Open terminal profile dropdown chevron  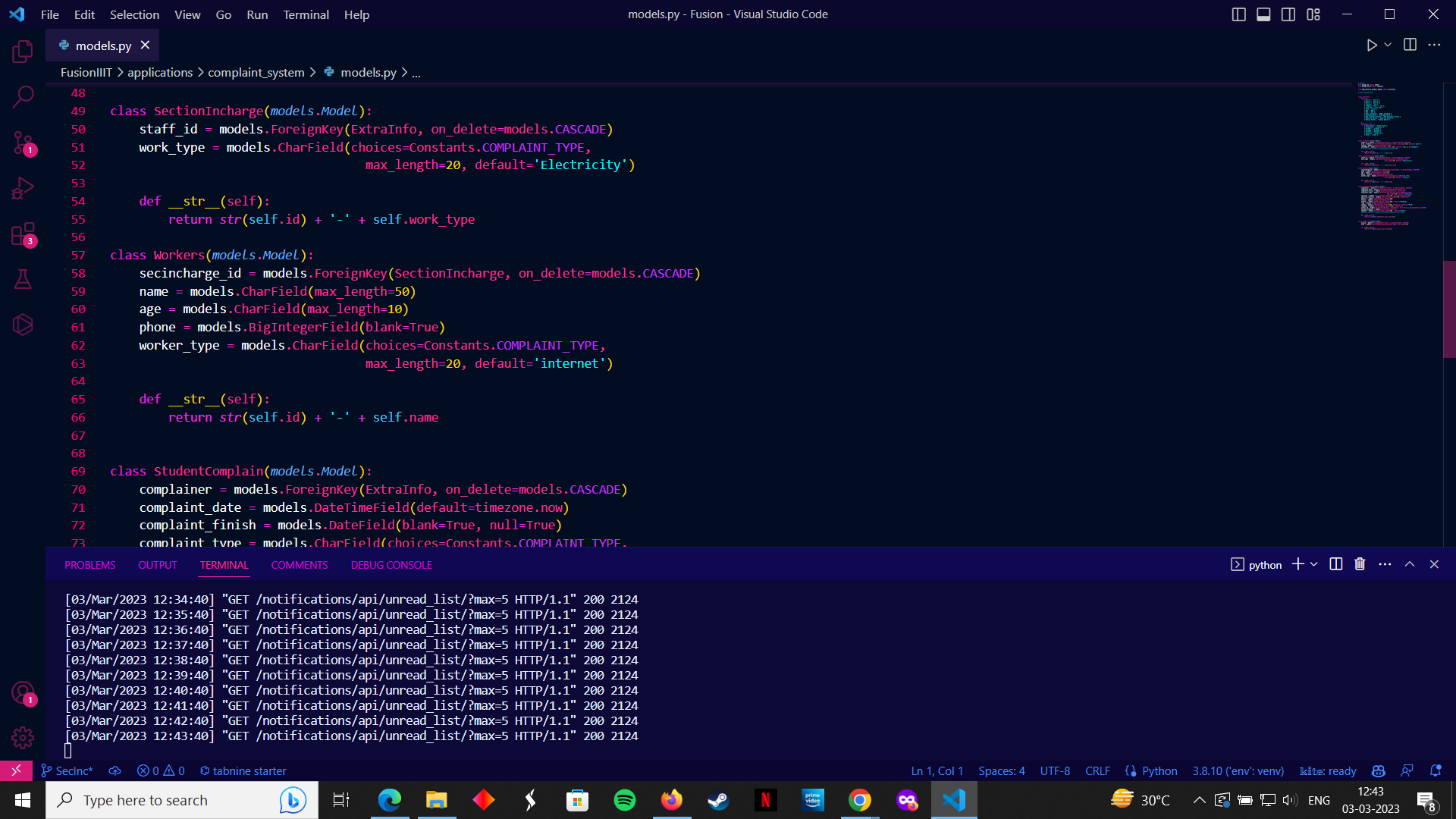[x=1315, y=563]
